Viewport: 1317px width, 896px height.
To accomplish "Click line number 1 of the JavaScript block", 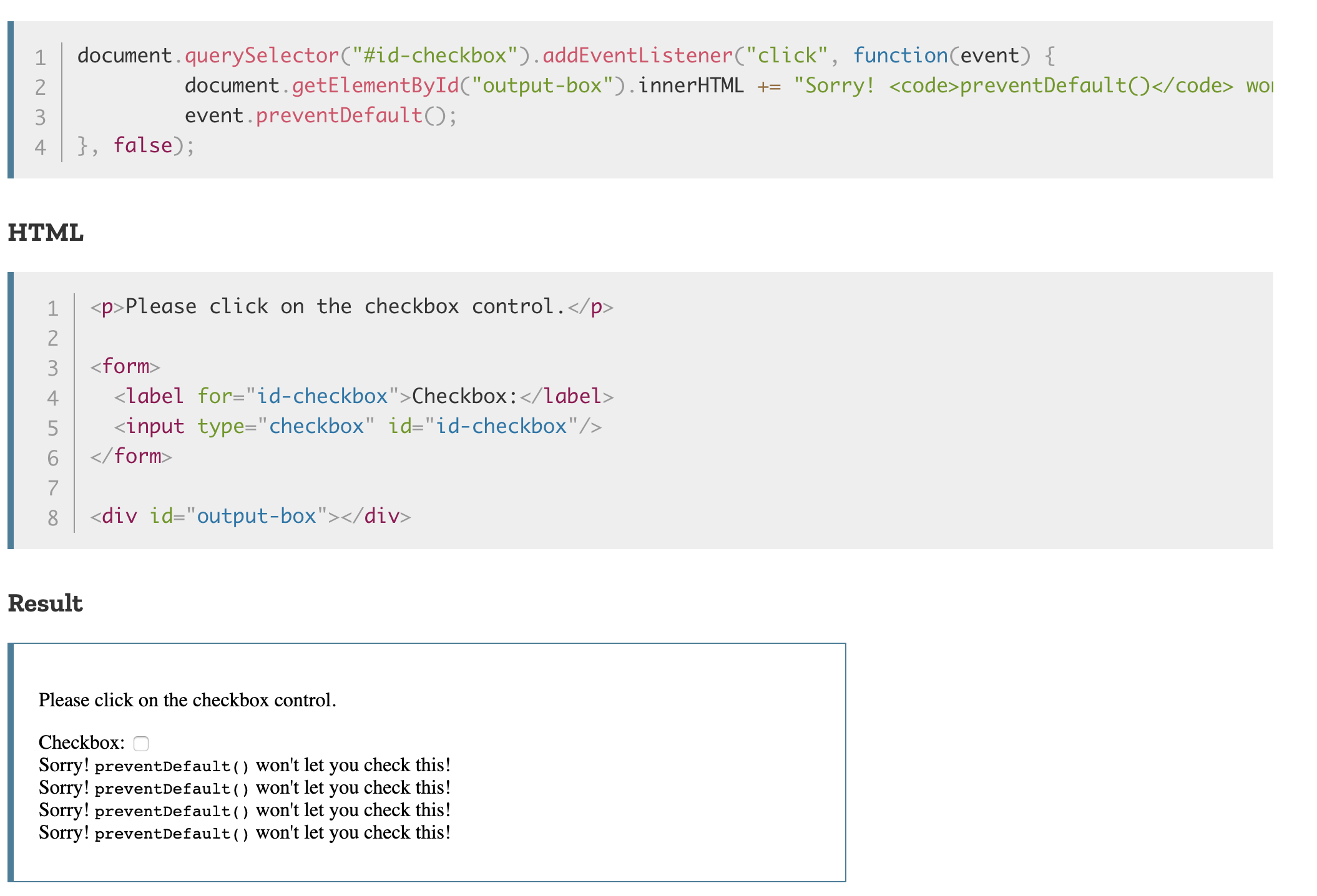I will [x=41, y=57].
